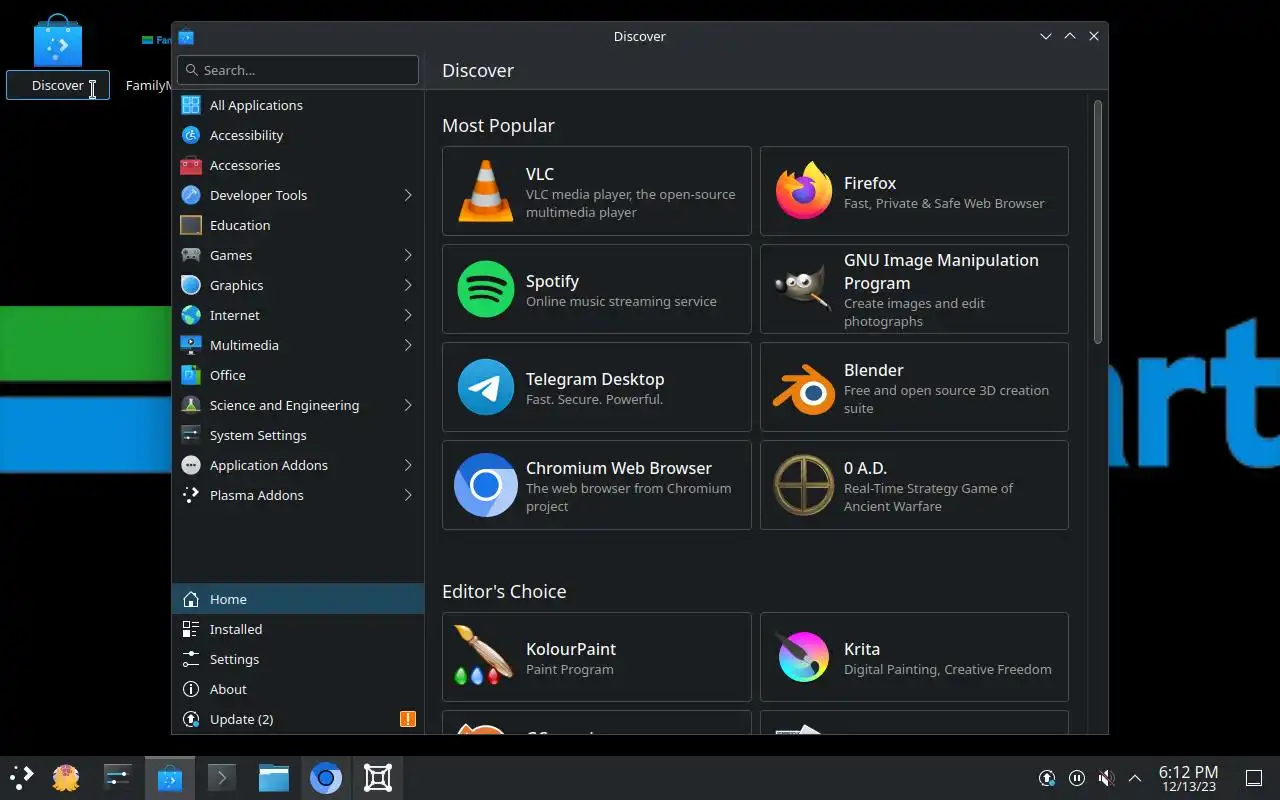The width and height of the screenshot is (1280, 800).
Task: Open the second taskbar app with flower icon
Action: (x=66, y=777)
